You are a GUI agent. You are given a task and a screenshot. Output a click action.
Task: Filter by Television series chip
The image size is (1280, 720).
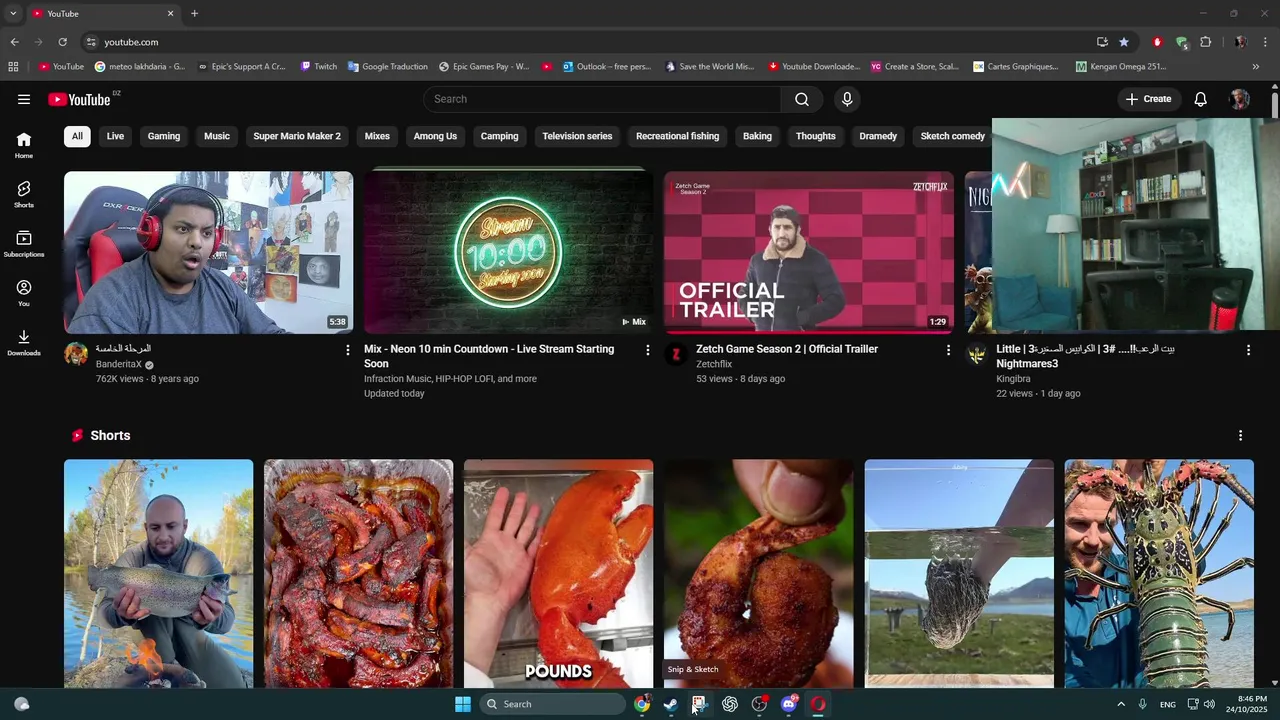click(x=577, y=136)
